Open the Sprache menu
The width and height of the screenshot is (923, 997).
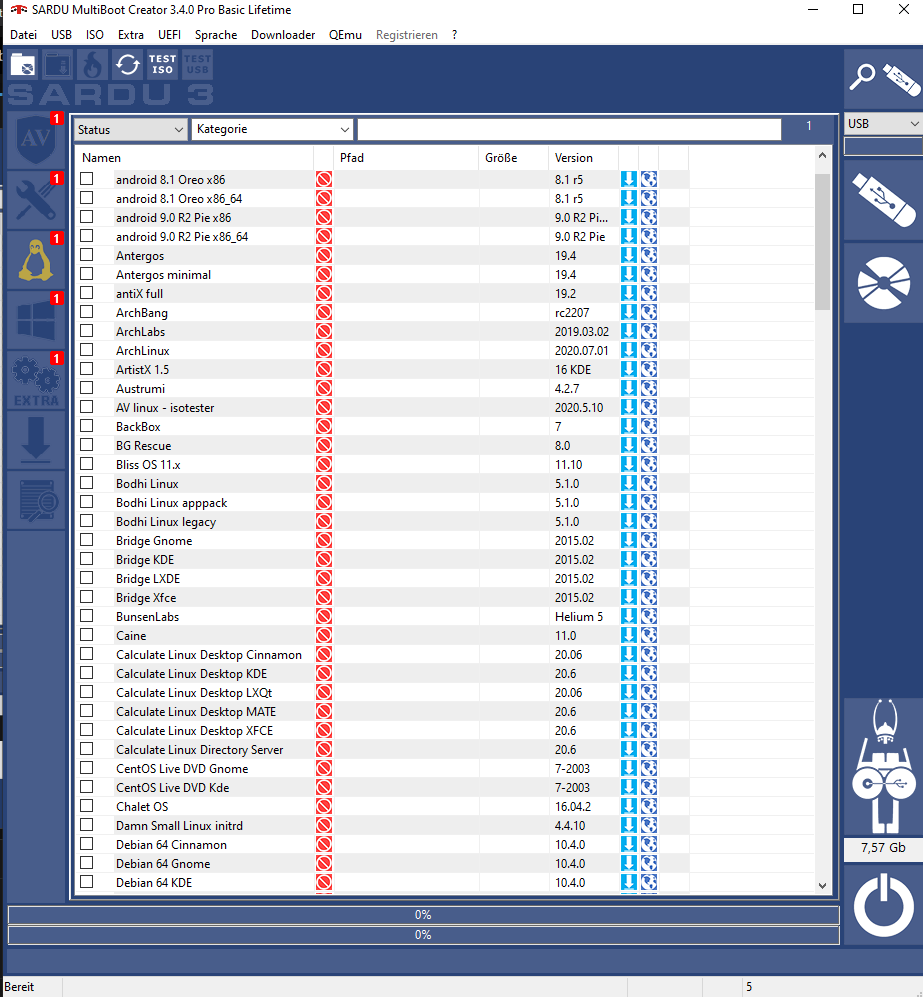pyautogui.click(x=216, y=35)
